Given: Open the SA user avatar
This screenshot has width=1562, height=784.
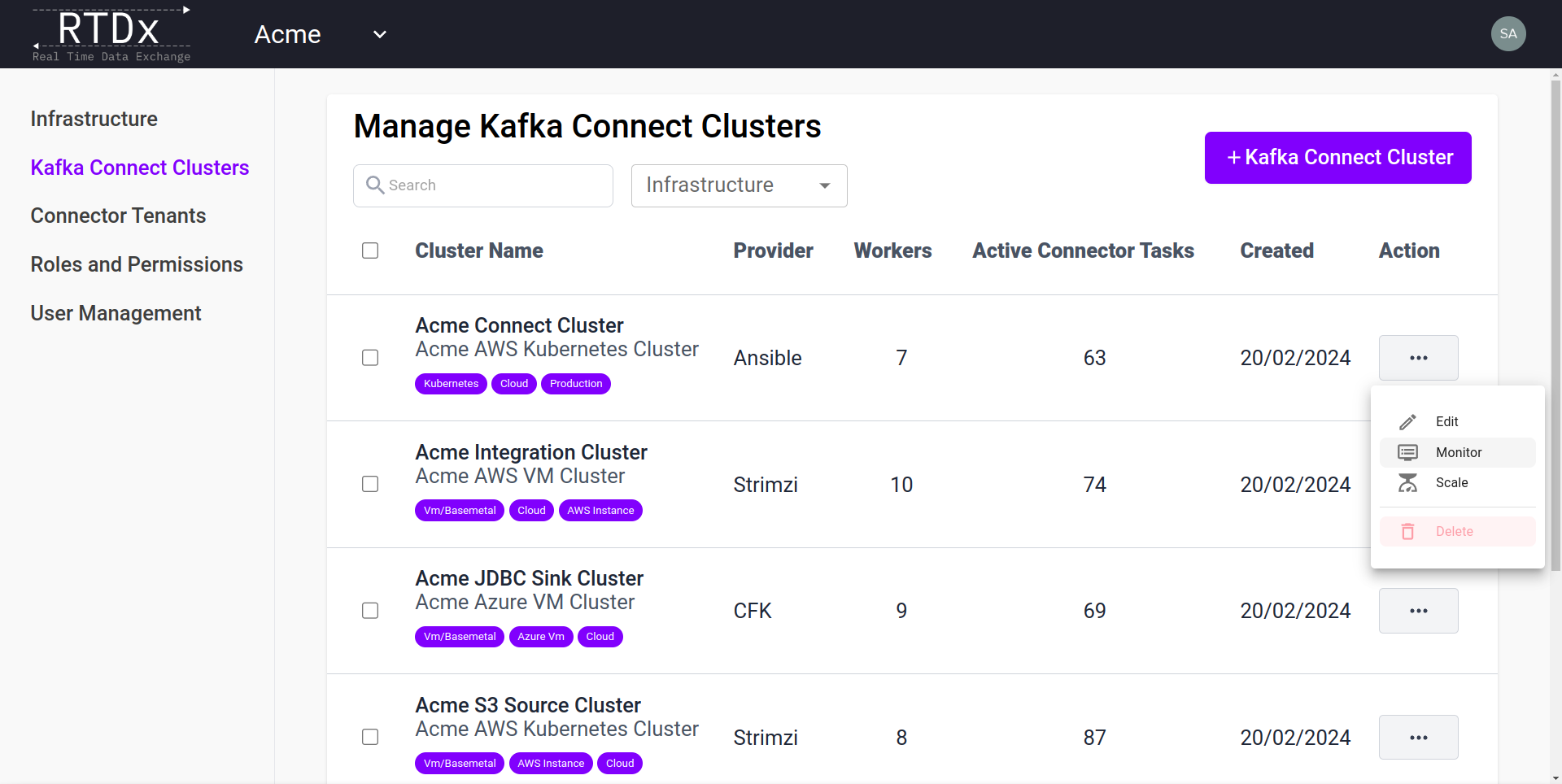Looking at the screenshot, I should tap(1507, 34).
